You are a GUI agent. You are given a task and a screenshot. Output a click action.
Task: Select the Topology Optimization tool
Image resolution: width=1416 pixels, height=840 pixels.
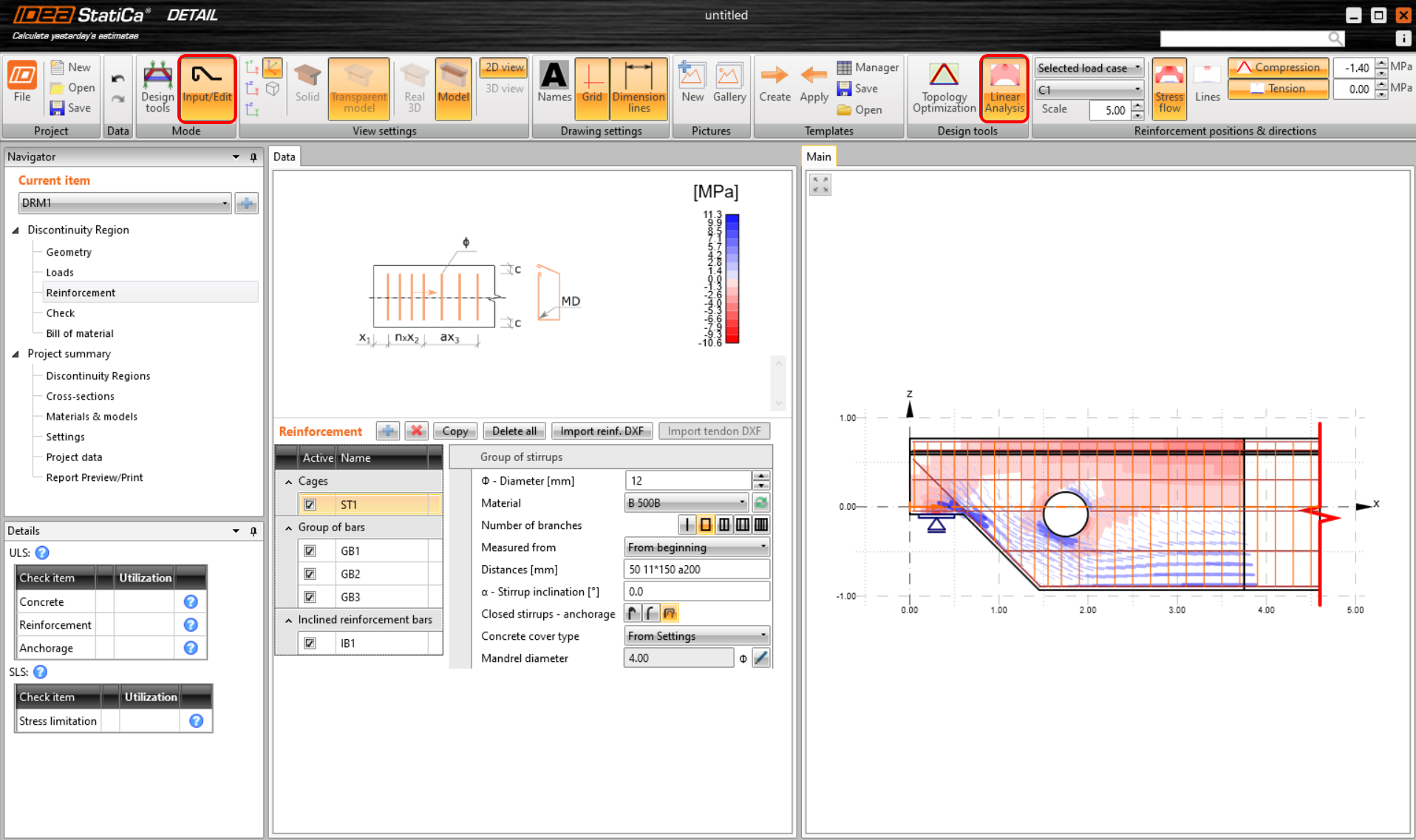click(x=944, y=87)
